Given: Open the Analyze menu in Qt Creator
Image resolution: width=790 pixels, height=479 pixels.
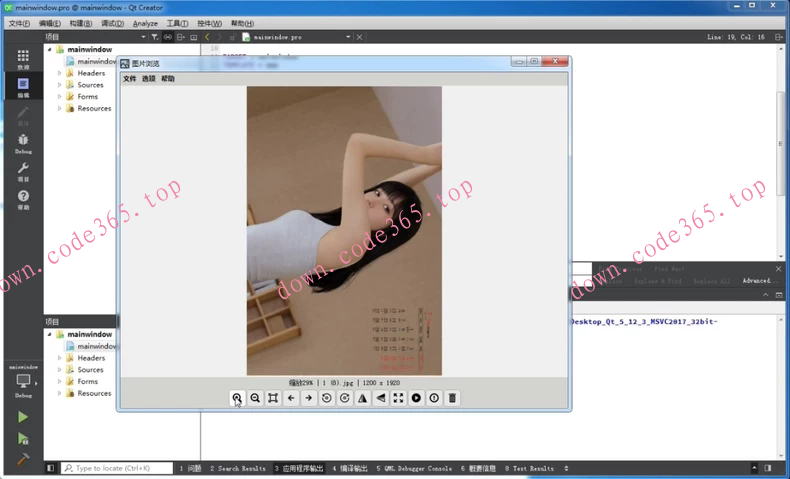Looking at the screenshot, I should coord(145,23).
